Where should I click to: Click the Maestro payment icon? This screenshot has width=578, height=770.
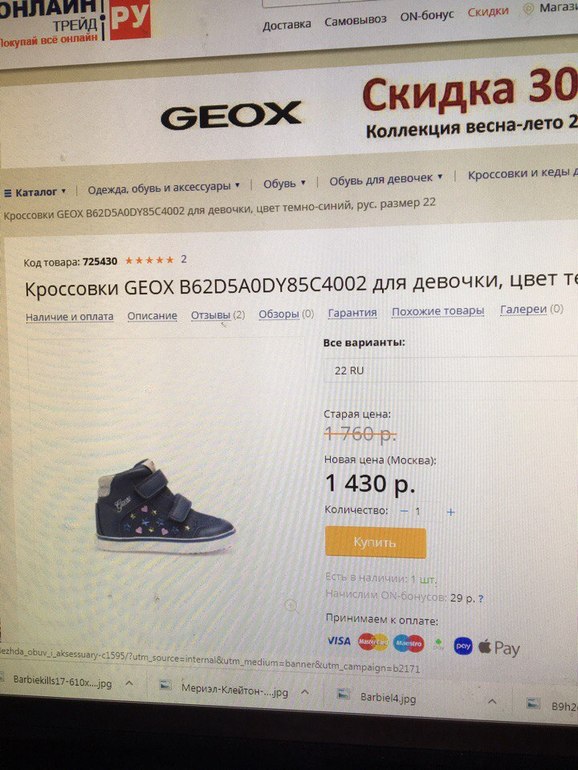[409, 643]
